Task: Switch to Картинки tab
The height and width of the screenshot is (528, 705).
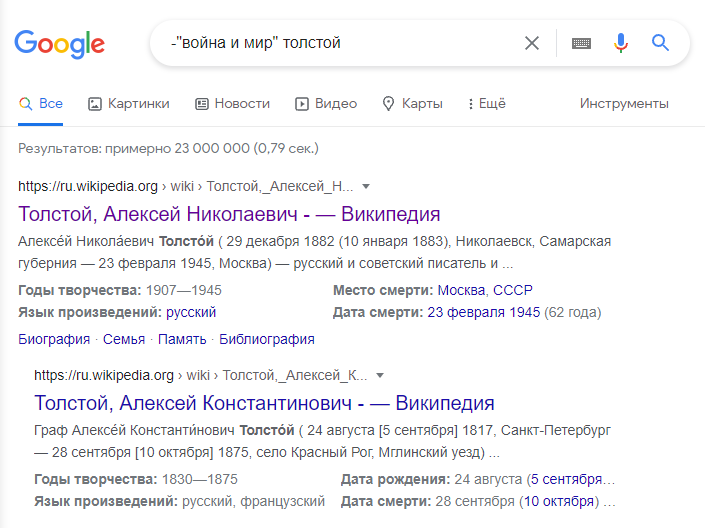Action: [x=129, y=103]
